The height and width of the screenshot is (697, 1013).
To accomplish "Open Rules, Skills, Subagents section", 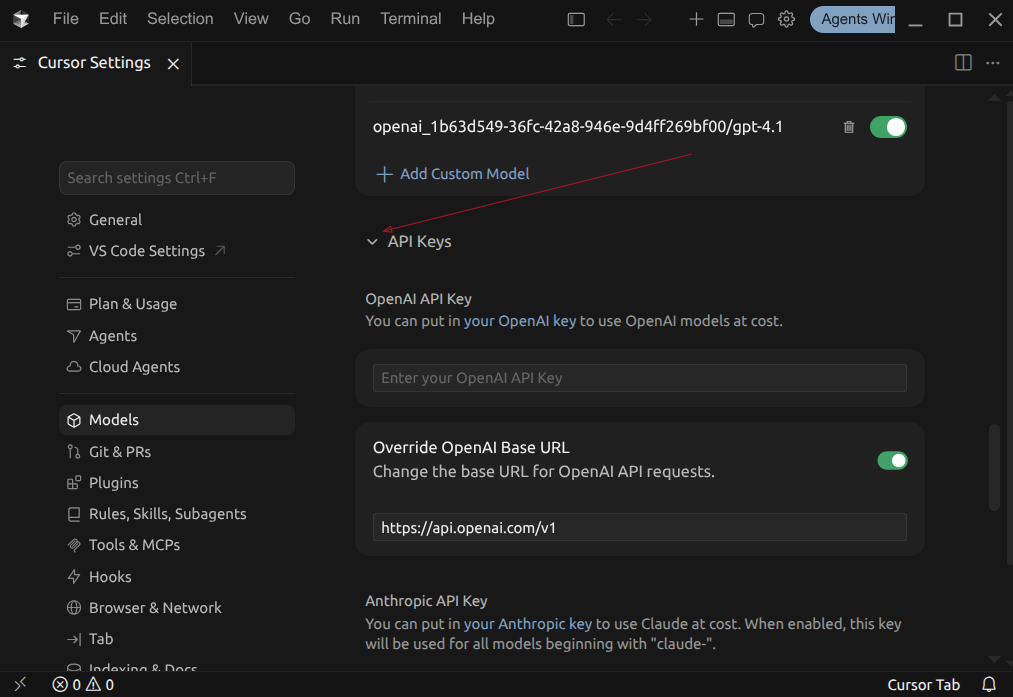I will pos(177,514).
